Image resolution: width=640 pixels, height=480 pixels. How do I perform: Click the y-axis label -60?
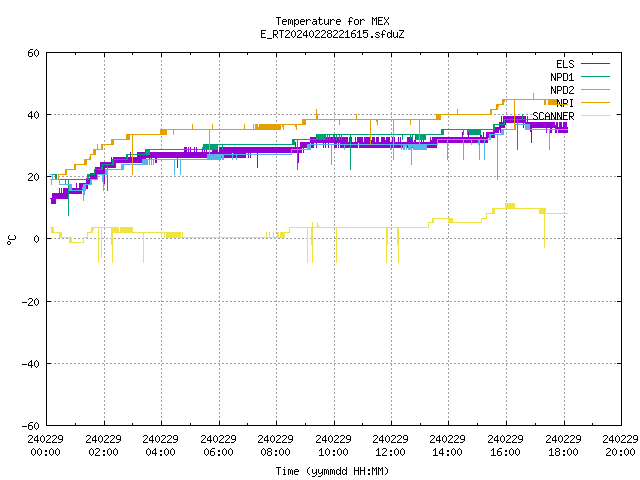[x=31, y=426]
